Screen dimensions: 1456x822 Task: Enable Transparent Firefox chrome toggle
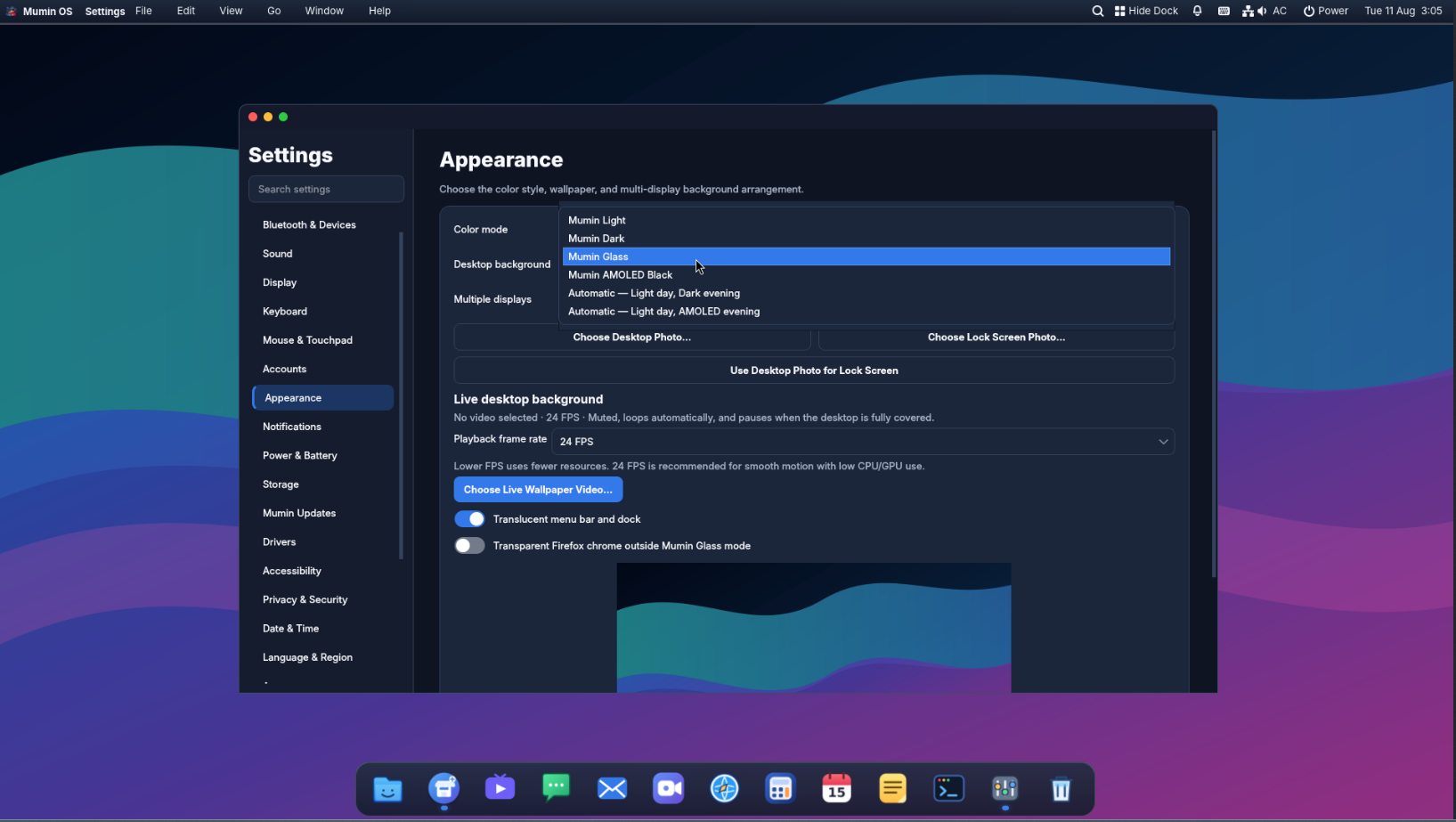tap(469, 546)
